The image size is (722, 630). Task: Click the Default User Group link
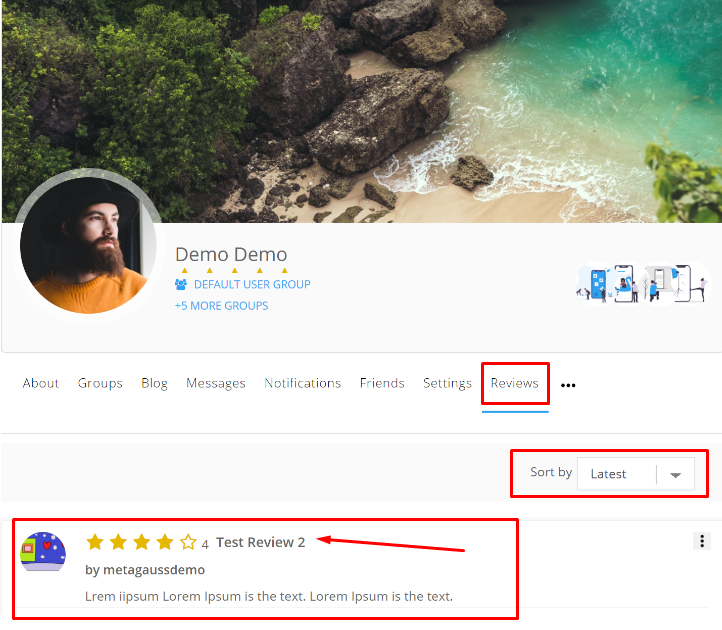252,285
